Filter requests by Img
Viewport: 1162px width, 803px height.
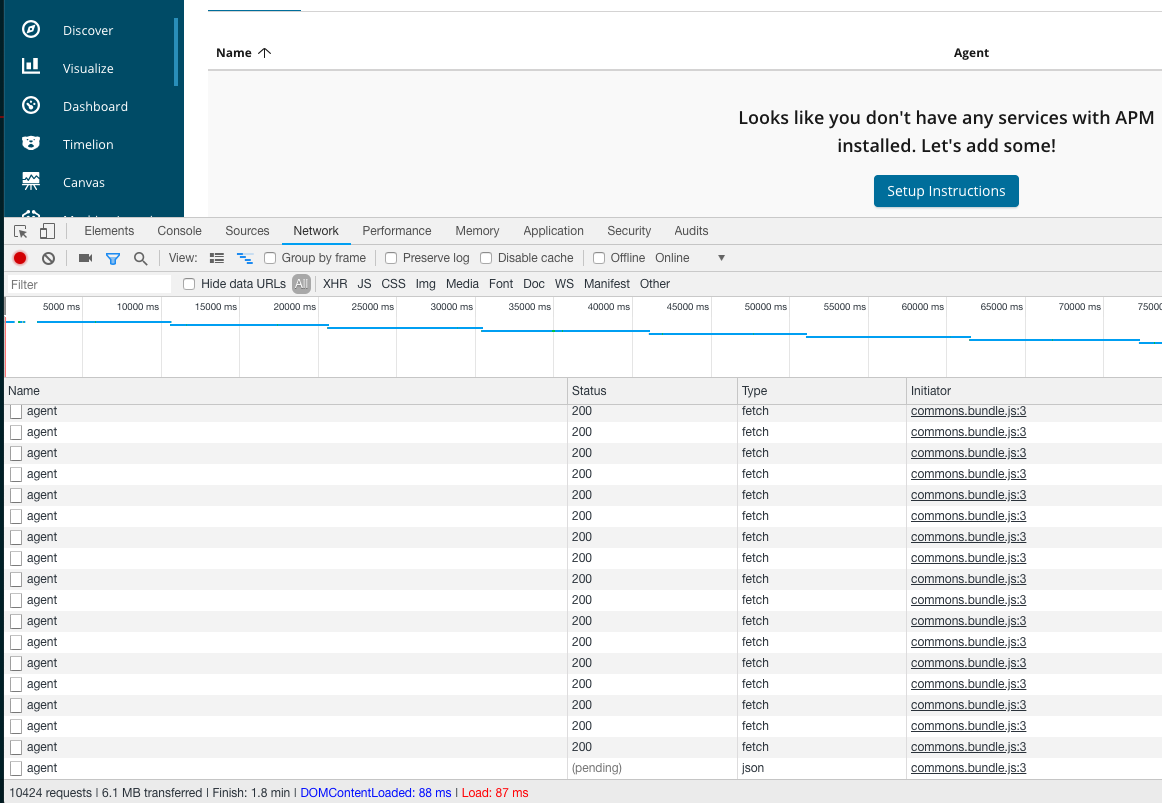pyautogui.click(x=425, y=284)
